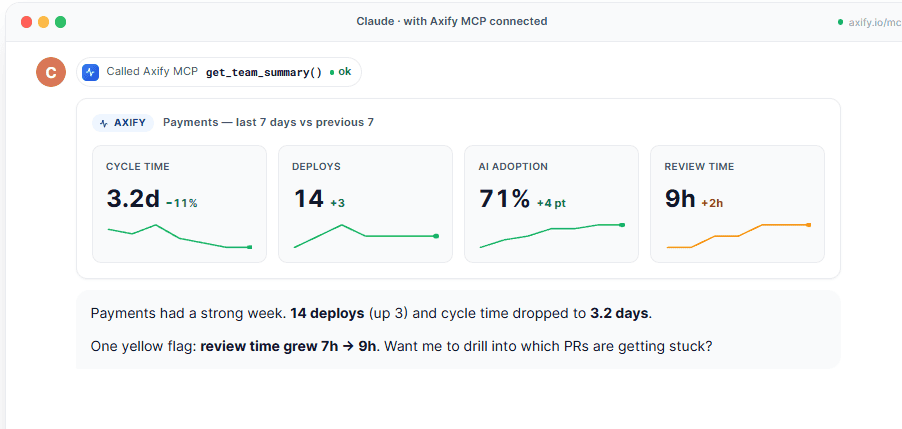Click the 'Want me to drill into' question
Screen dimensions: 902x429
pyautogui.click(x=547, y=347)
